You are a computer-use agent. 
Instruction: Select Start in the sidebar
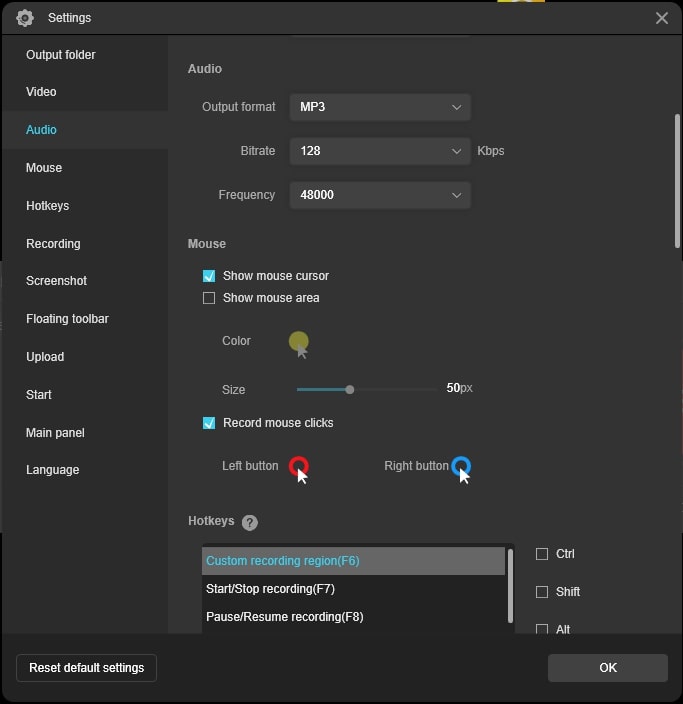click(x=39, y=395)
